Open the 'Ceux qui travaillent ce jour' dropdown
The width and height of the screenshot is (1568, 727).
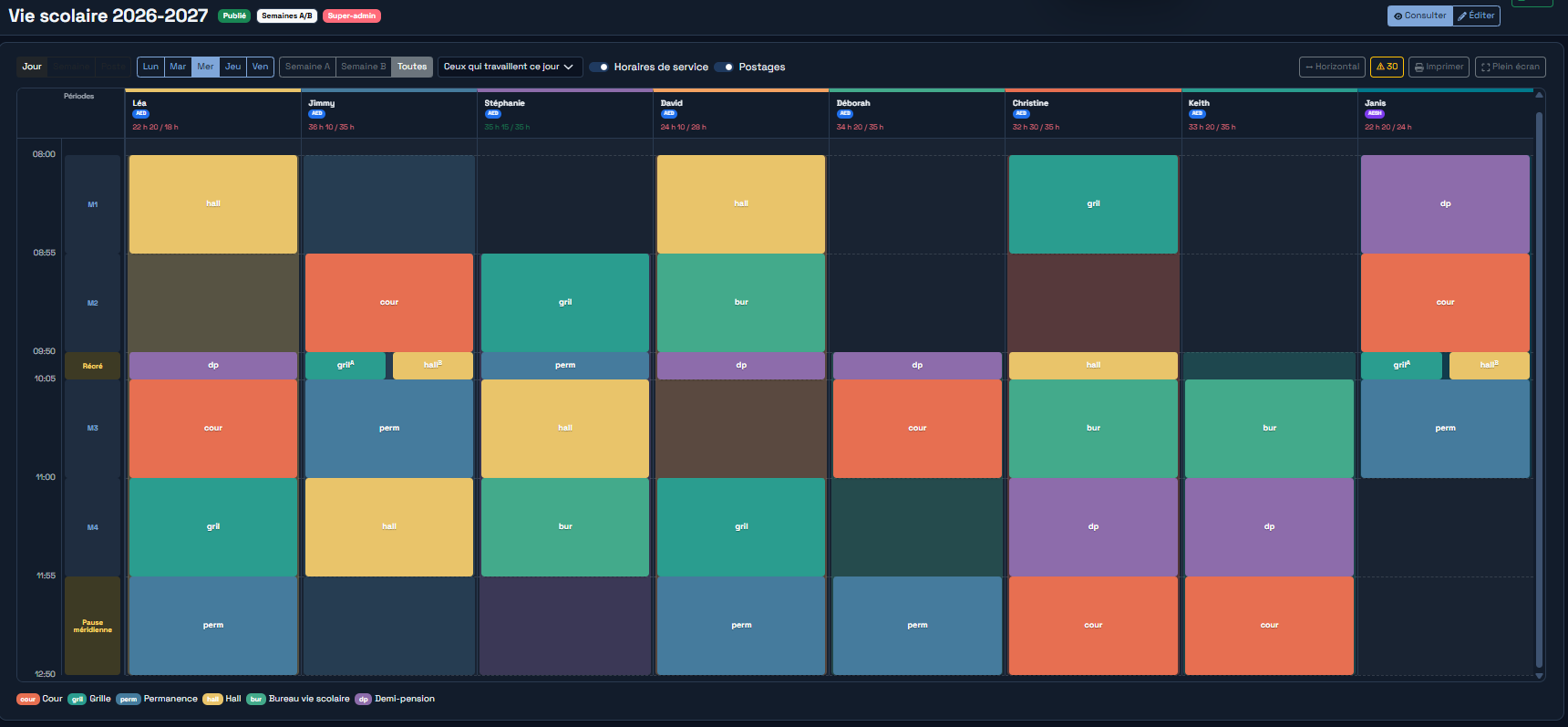pos(510,67)
